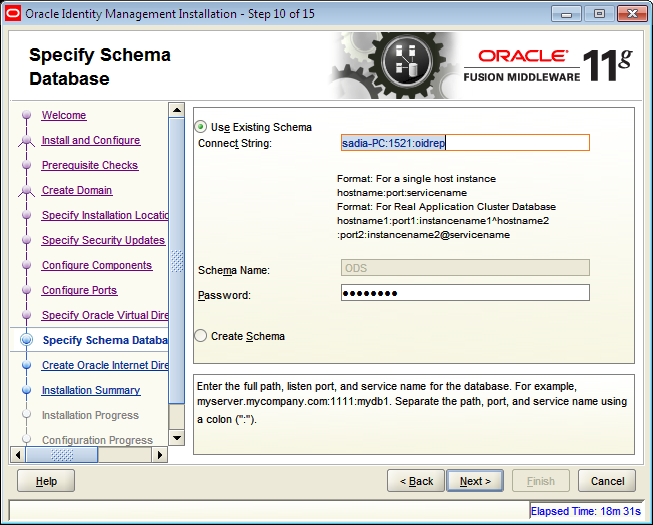Click the Installation Progress step bullet icon
The image size is (653, 525).
pos(27,414)
